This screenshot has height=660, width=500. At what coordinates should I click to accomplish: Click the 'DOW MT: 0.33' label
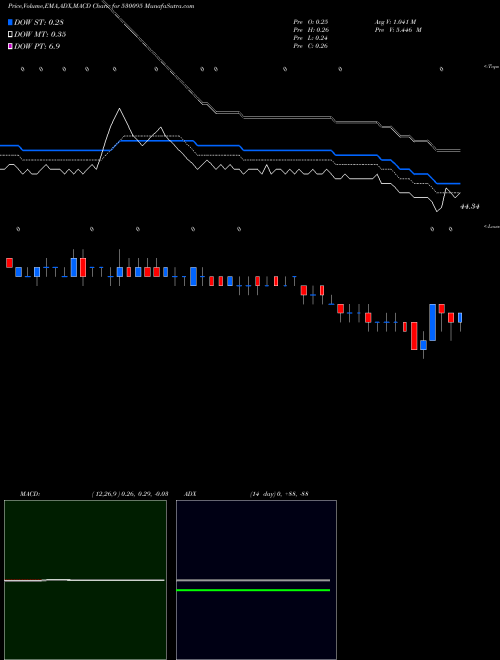pyautogui.click(x=40, y=35)
